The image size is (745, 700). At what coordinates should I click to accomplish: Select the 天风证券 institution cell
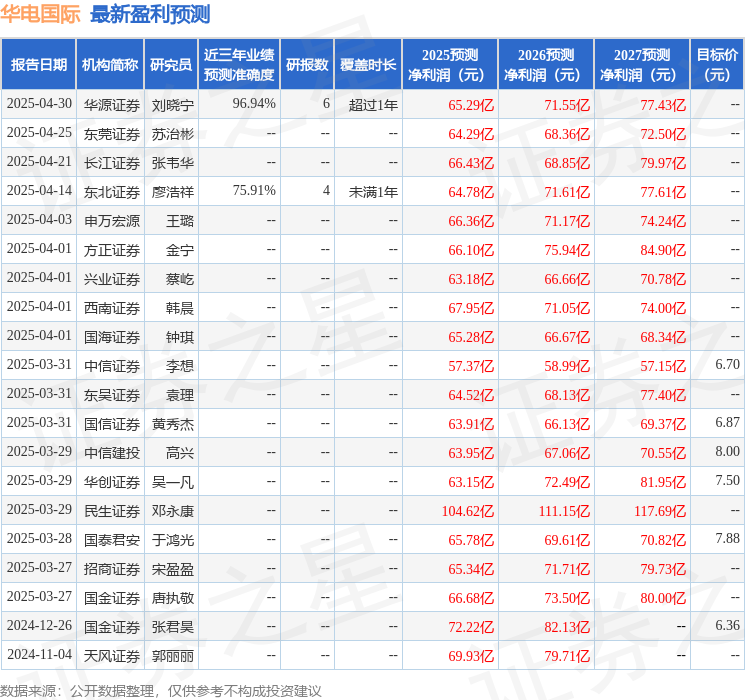[x=112, y=656]
